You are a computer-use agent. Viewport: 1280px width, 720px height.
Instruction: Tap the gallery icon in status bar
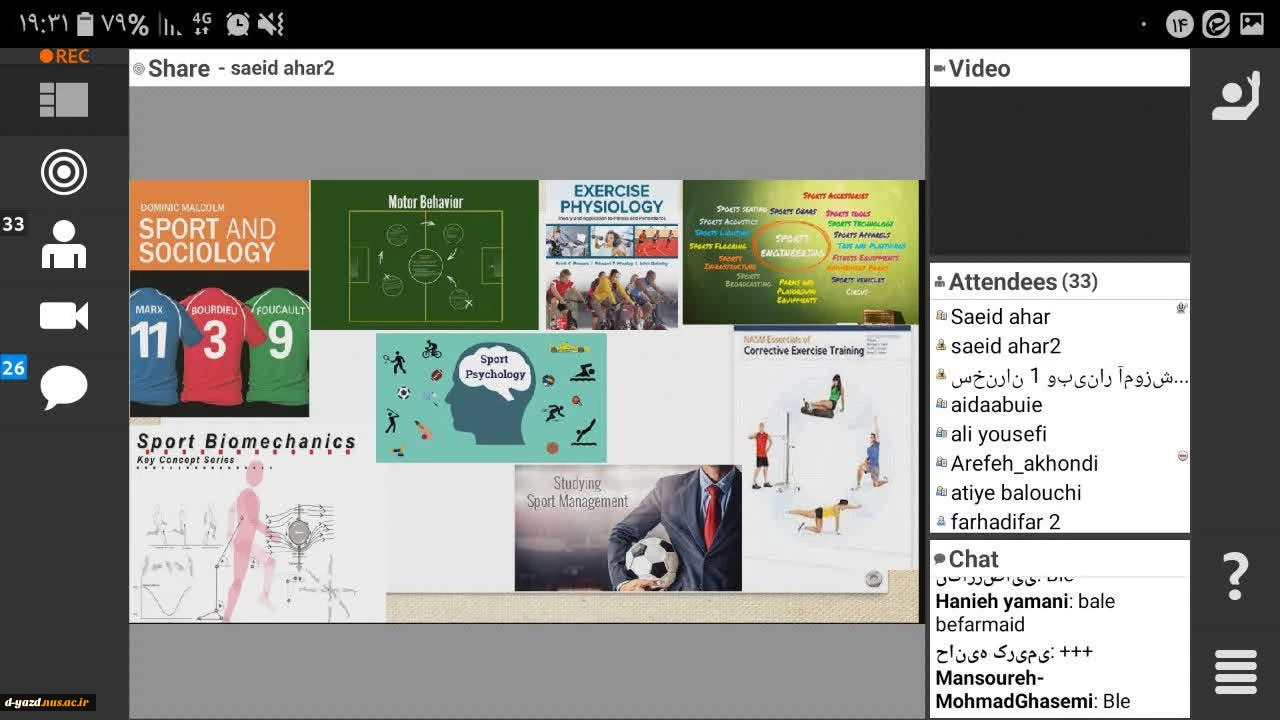click(x=1252, y=24)
